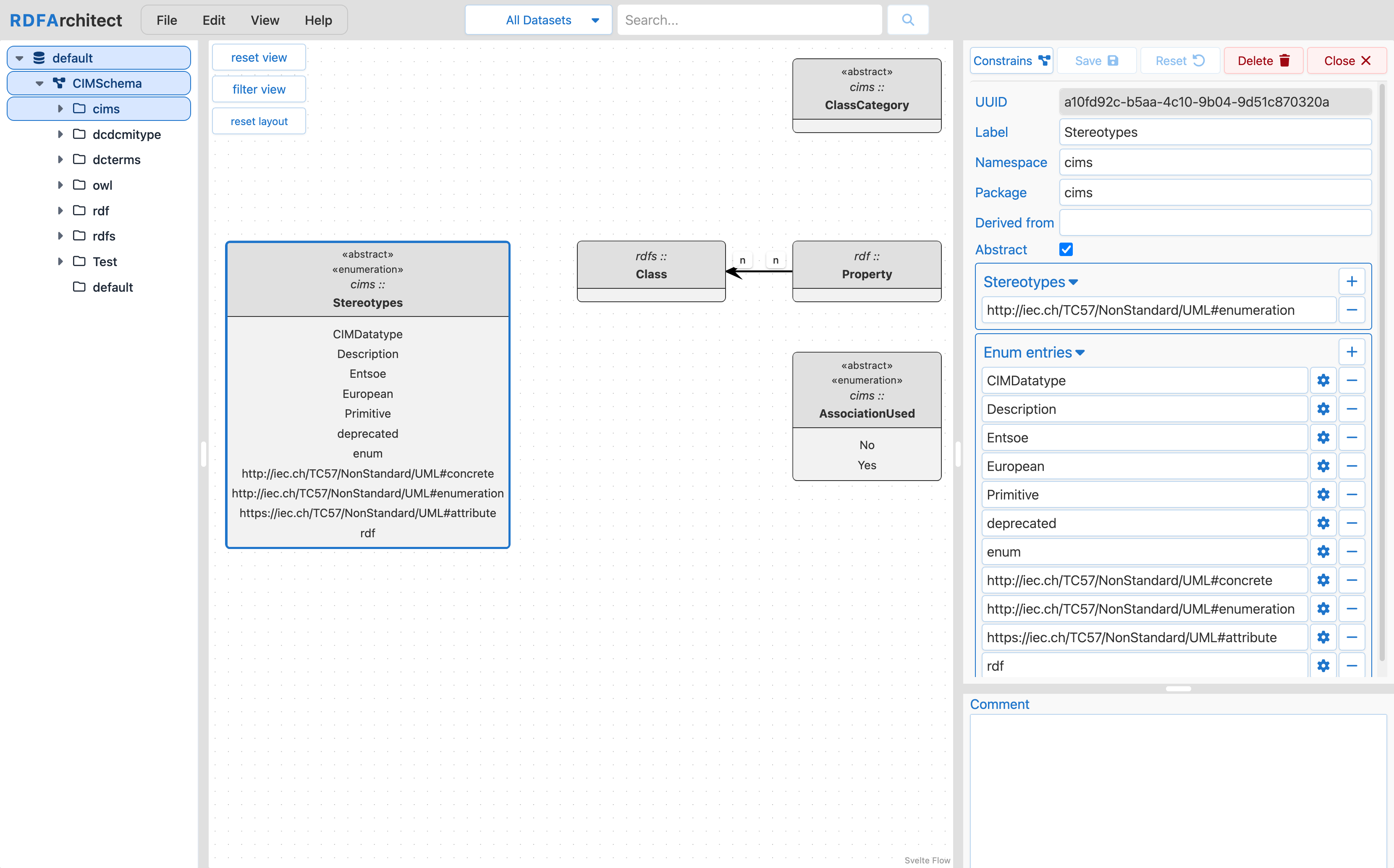This screenshot has height=868, width=1394.
Task: Close the class editor panel
Action: click(x=1347, y=61)
